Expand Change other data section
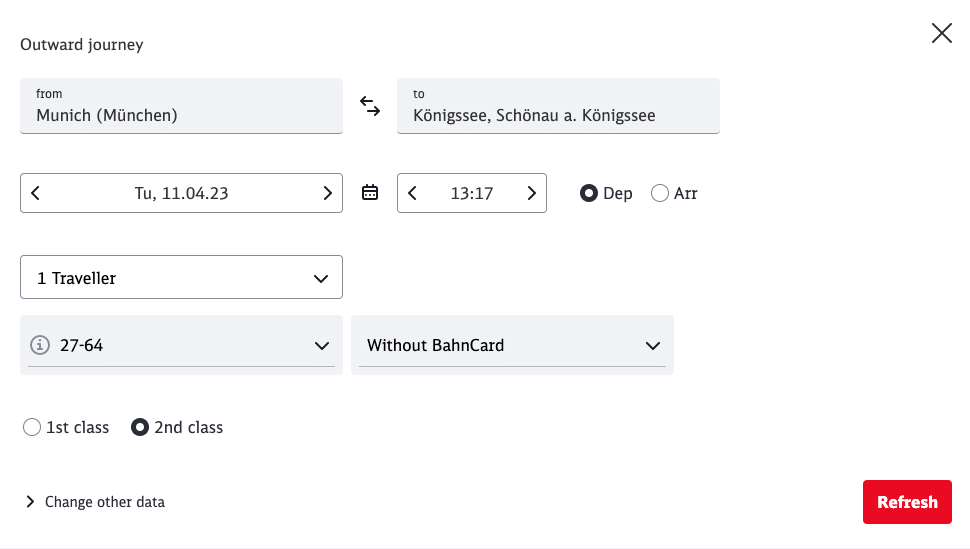Image resolution: width=970 pixels, height=549 pixels. coord(95,502)
